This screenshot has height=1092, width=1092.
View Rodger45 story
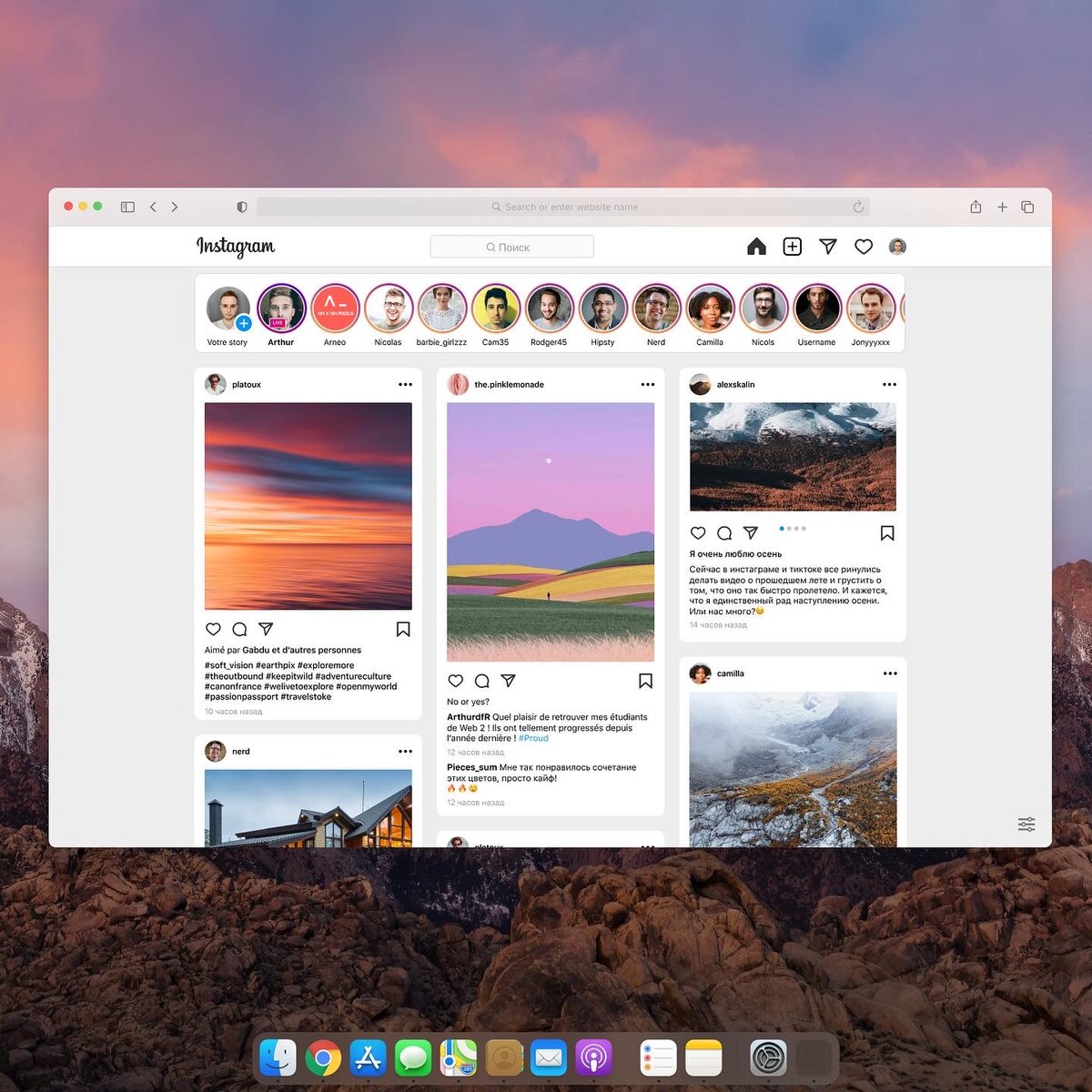tap(550, 308)
